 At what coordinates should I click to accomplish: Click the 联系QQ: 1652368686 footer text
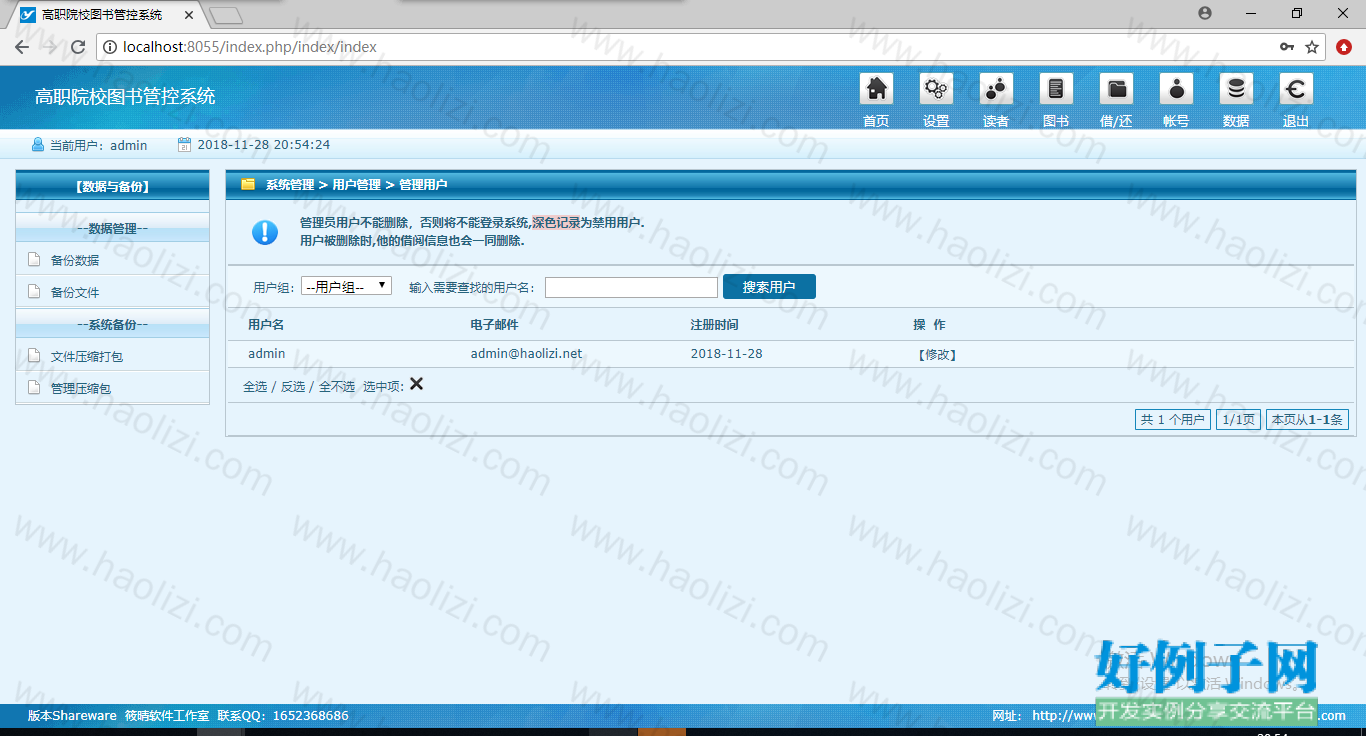(283, 716)
